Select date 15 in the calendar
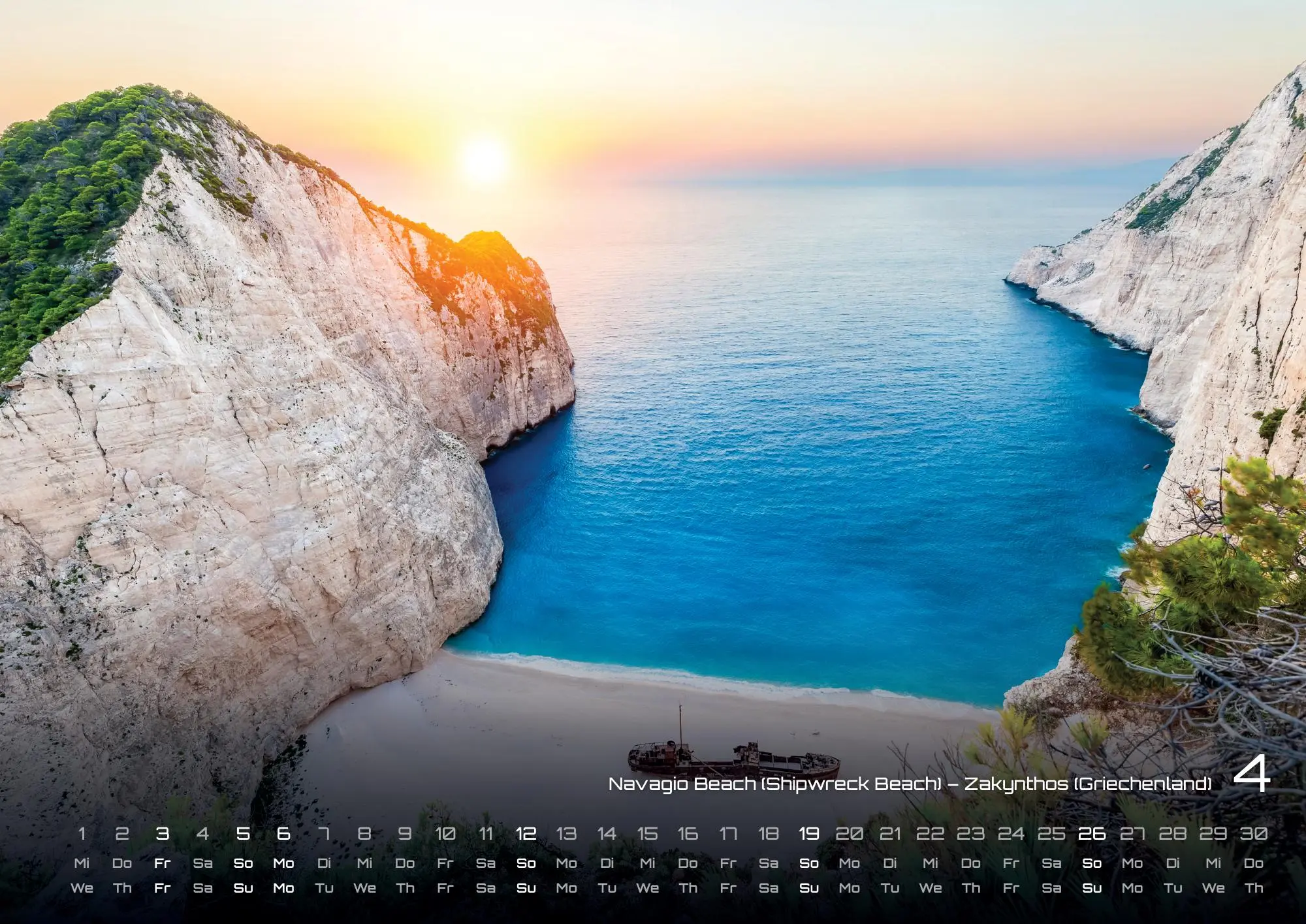1306x924 pixels. 647,834
